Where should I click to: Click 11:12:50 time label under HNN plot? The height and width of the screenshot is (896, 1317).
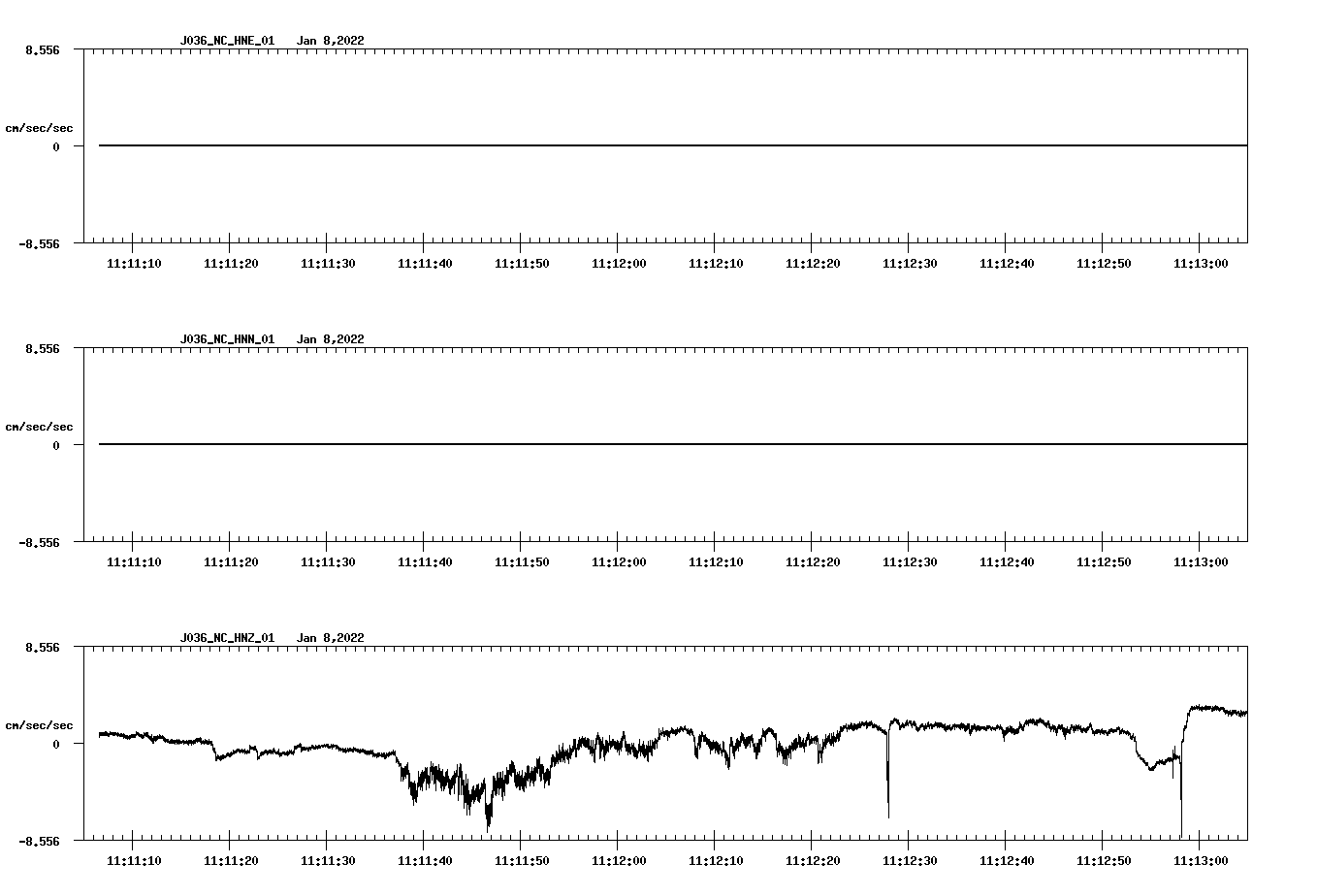[1104, 562]
